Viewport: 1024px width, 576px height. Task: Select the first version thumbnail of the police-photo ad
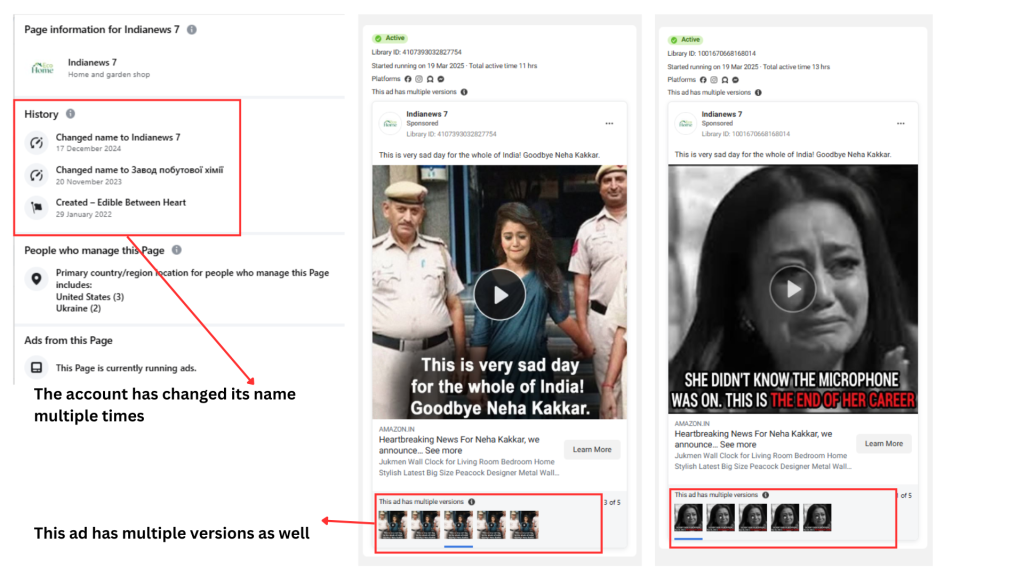tap(393, 524)
